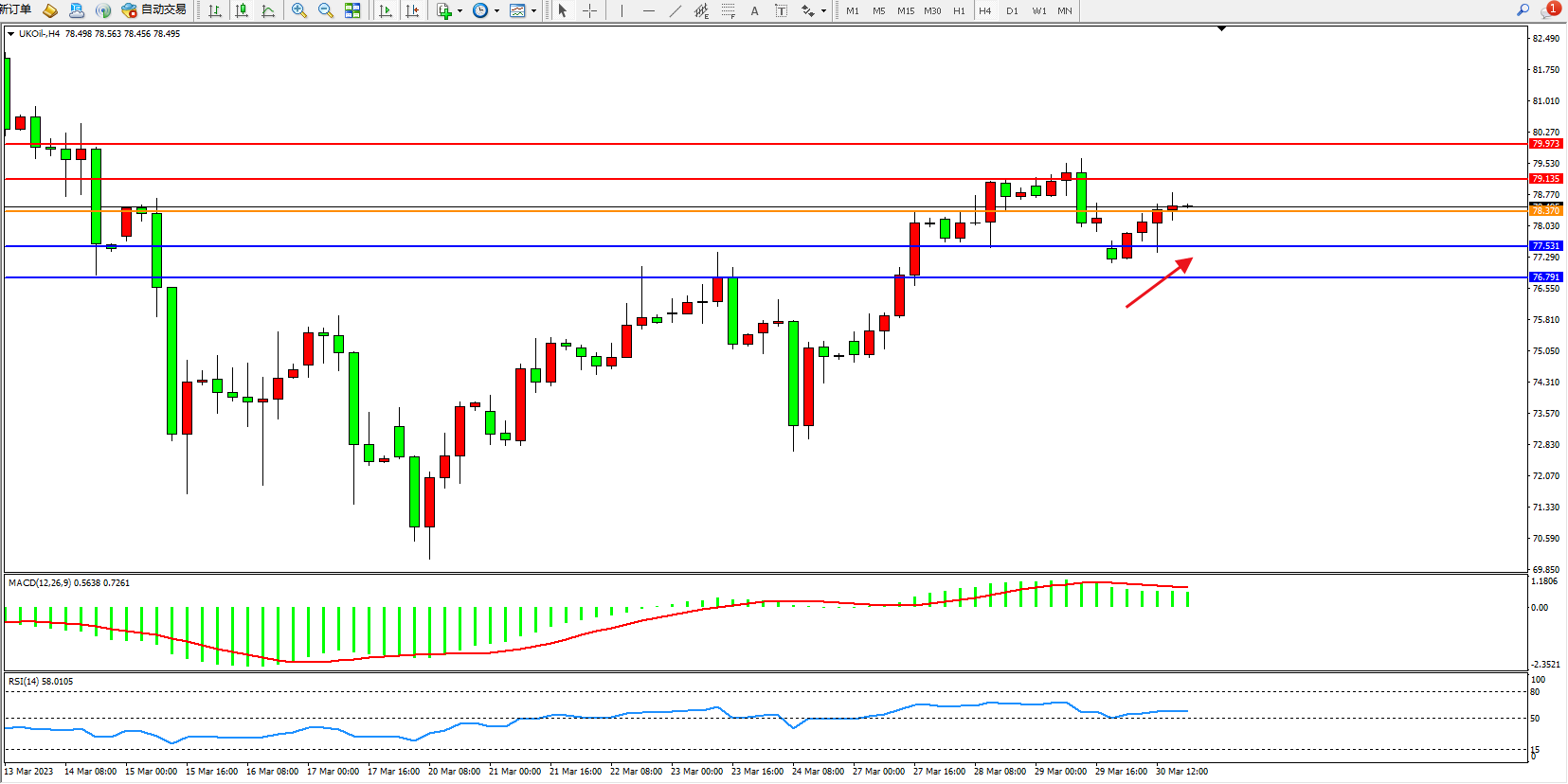Expand the UKOil symbol triangle menu
The height and width of the screenshot is (784, 1568).
coord(10,33)
